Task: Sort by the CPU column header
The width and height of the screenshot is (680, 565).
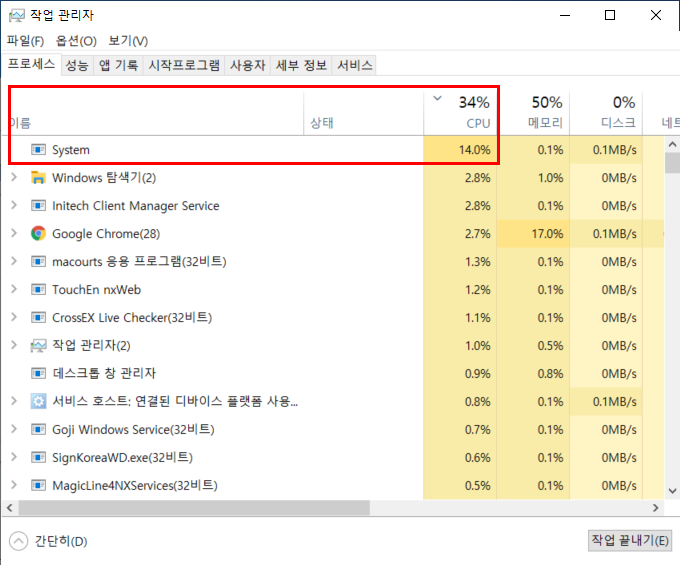Action: 461,113
